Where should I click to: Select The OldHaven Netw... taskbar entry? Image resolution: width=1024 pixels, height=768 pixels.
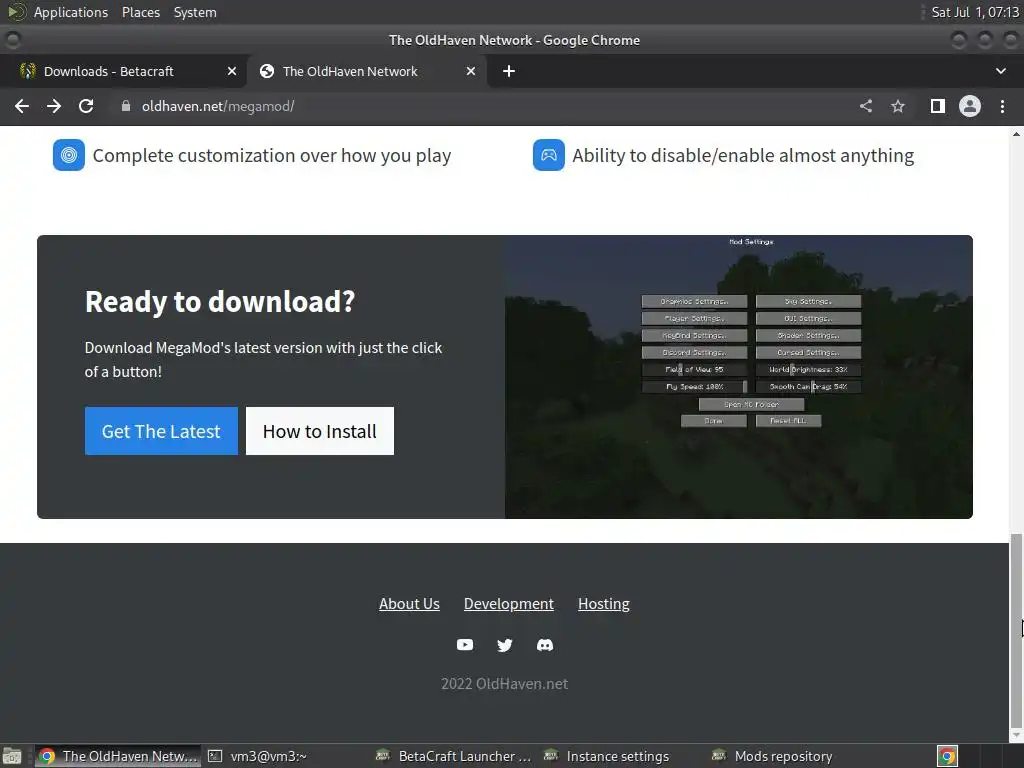118,756
